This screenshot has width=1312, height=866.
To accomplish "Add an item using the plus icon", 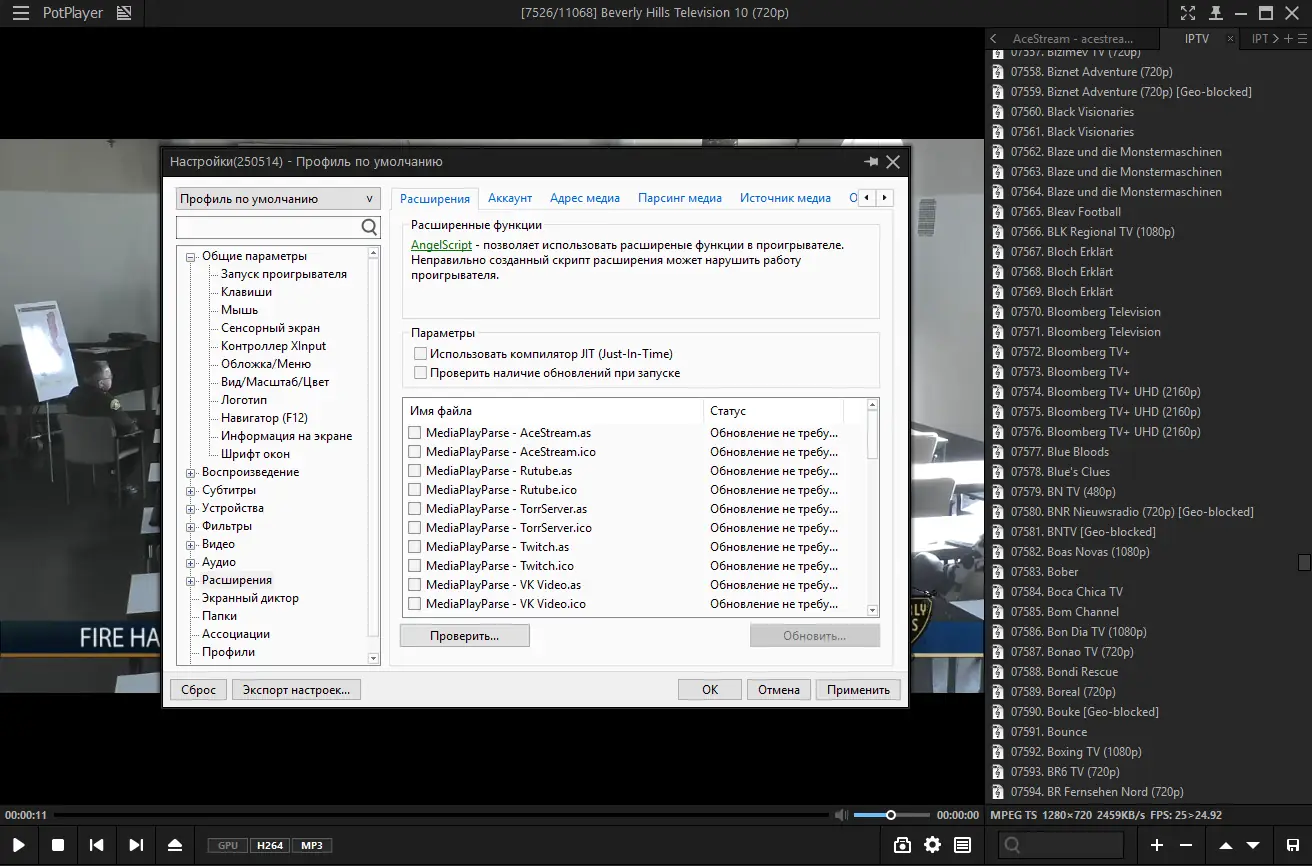I will pyautogui.click(x=1155, y=845).
